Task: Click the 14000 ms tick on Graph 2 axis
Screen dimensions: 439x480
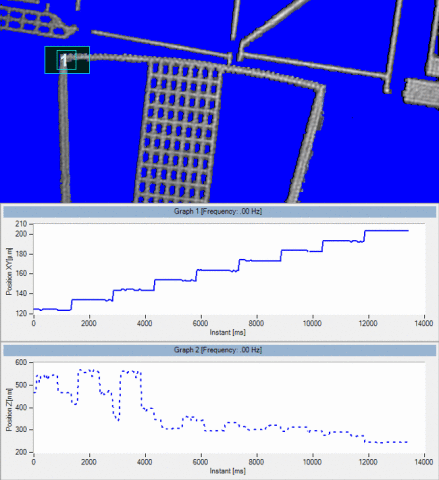Action: click(424, 462)
